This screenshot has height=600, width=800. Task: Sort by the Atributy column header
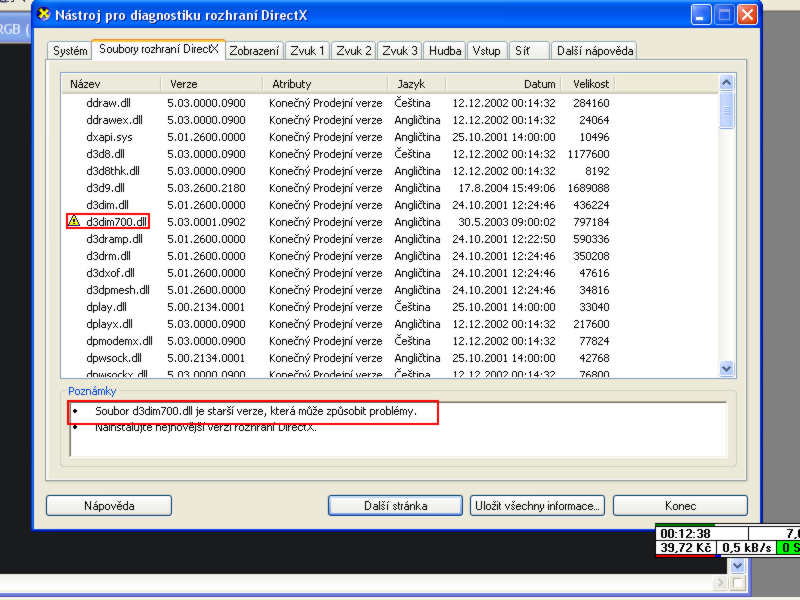(x=325, y=84)
